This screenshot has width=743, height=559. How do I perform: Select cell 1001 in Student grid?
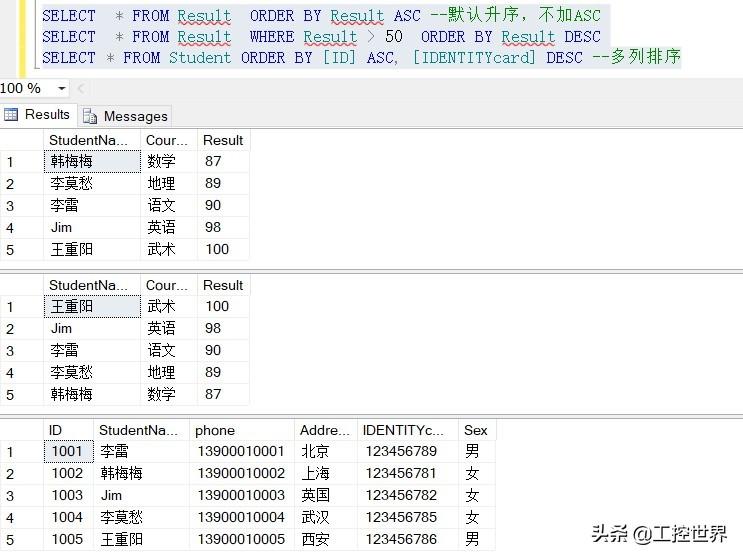coord(68,451)
